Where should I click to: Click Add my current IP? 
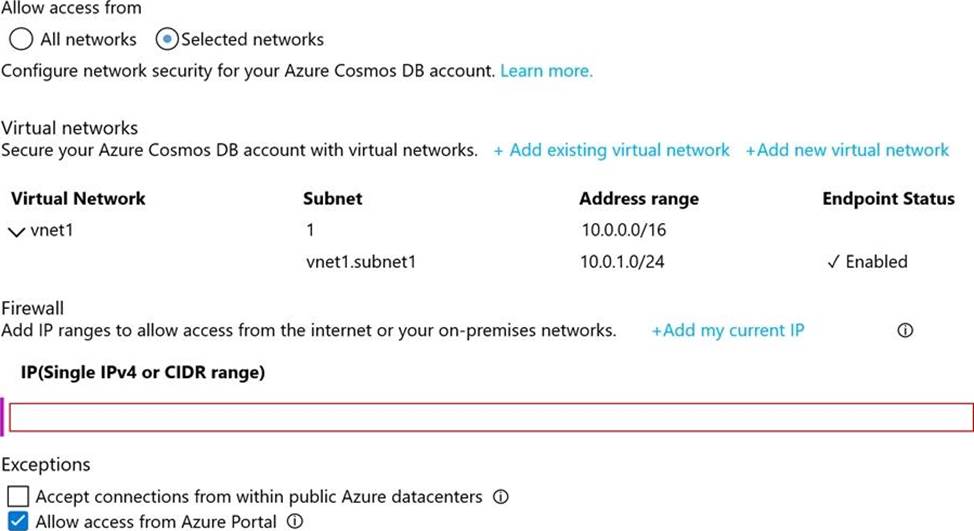(727, 330)
